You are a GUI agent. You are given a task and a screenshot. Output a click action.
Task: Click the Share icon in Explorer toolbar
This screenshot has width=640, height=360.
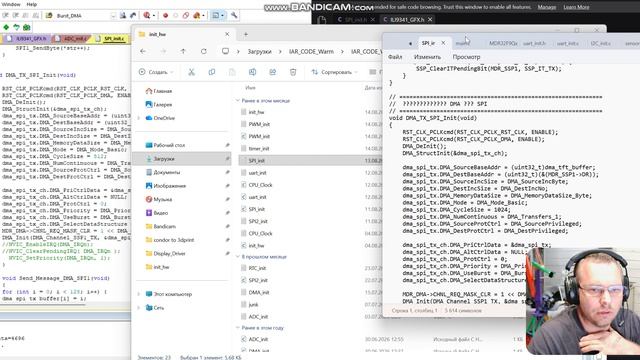273,72
